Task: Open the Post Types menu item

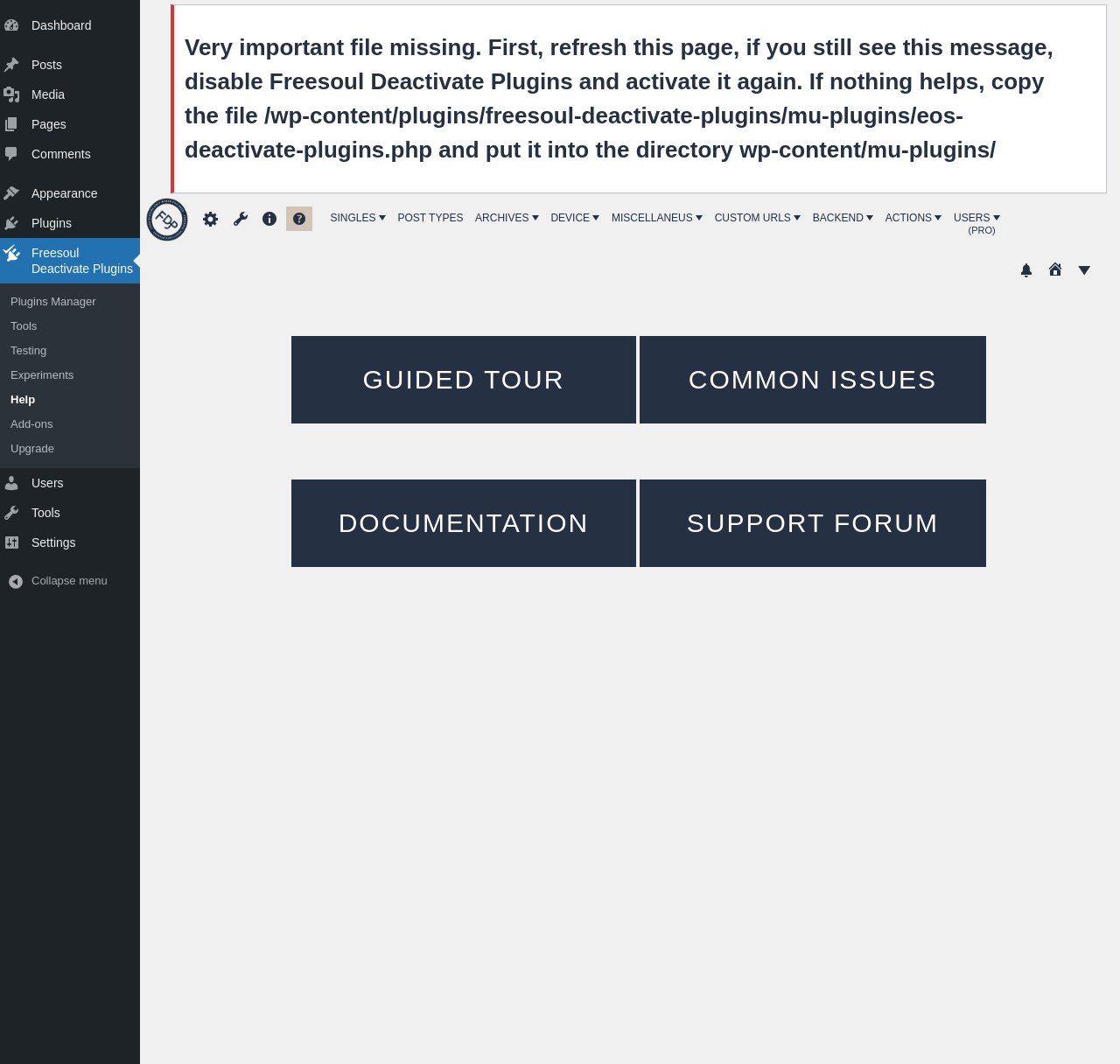Action: pyautogui.click(x=430, y=218)
